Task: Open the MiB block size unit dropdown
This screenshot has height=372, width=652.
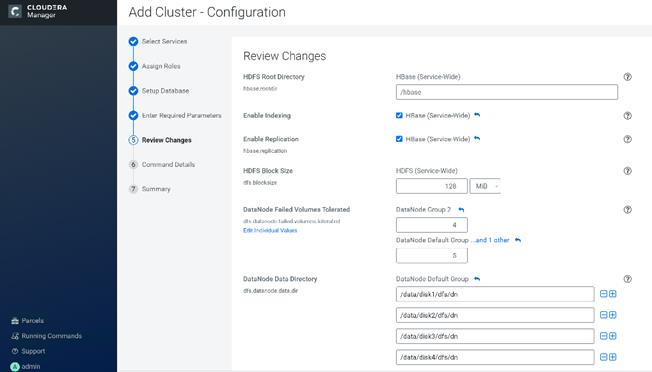Action: (485, 186)
